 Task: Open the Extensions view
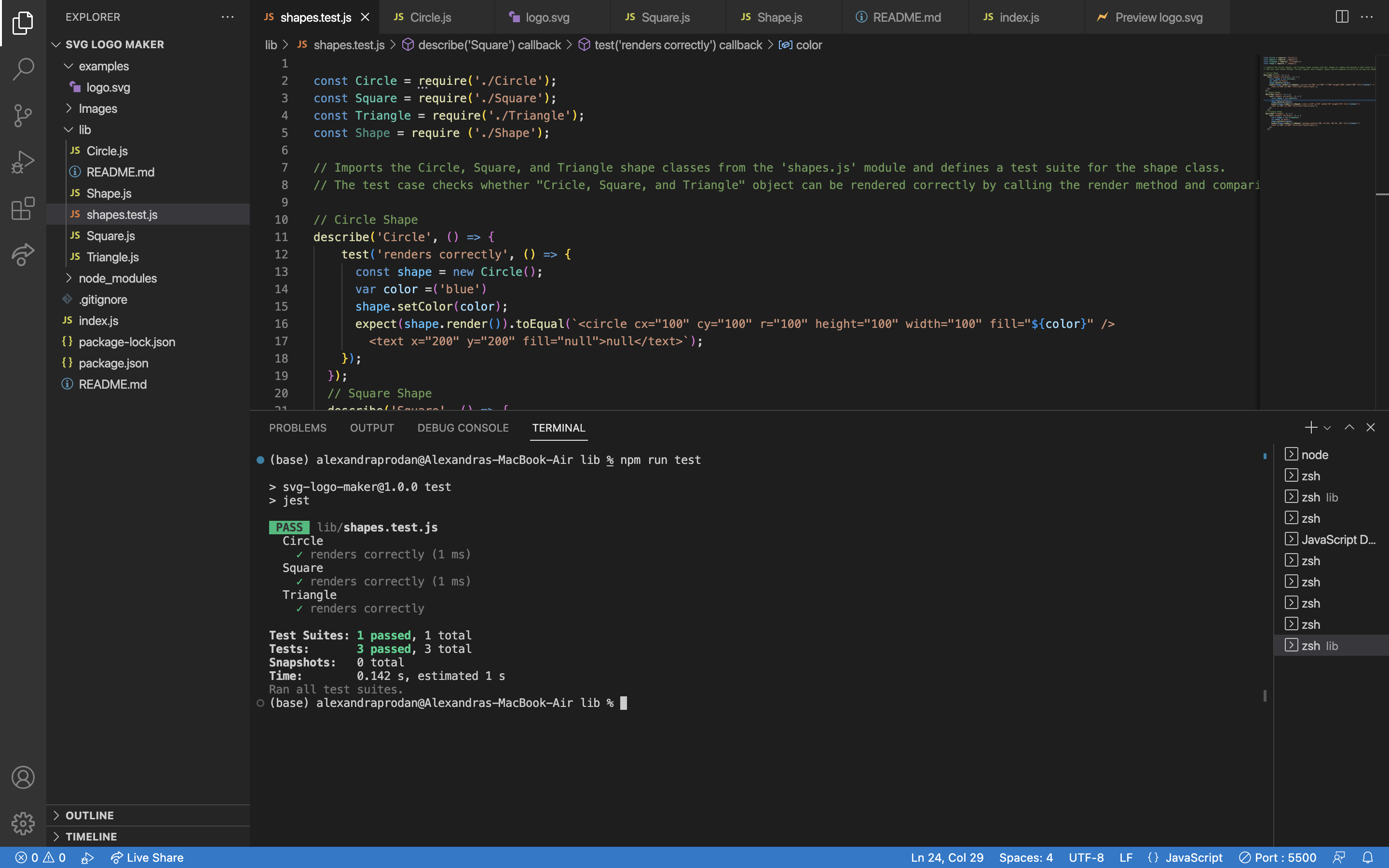[x=22, y=208]
